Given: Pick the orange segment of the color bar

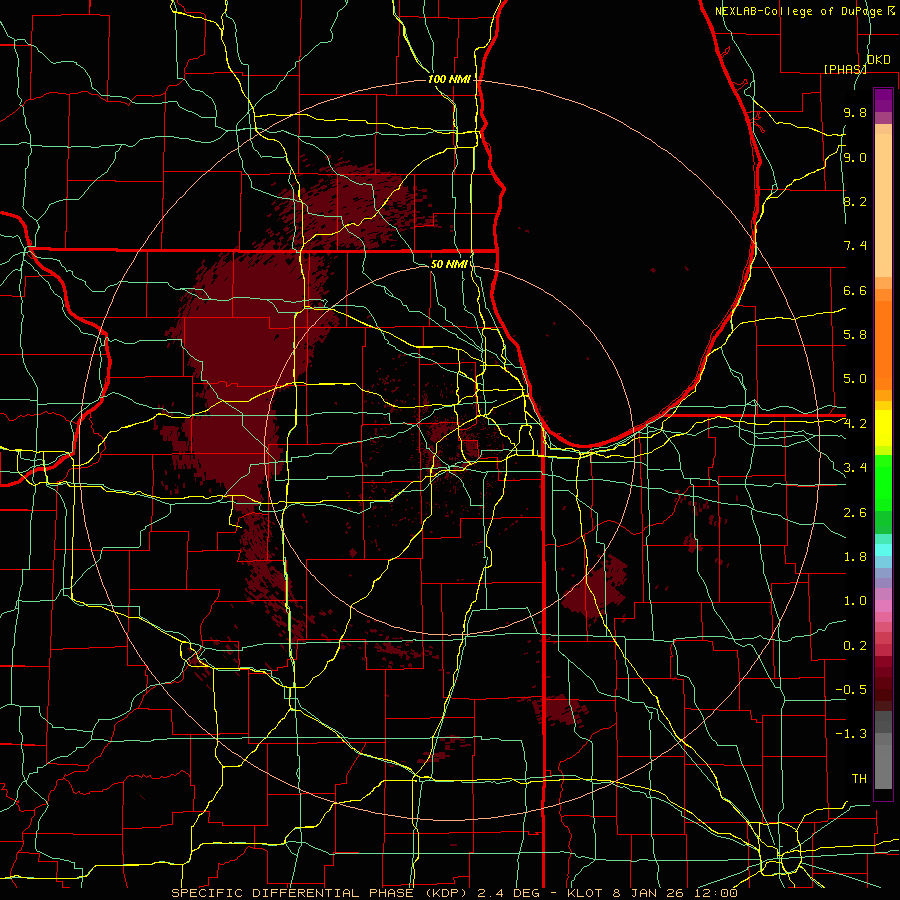Looking at the screenshot, I should click(883, 346).
